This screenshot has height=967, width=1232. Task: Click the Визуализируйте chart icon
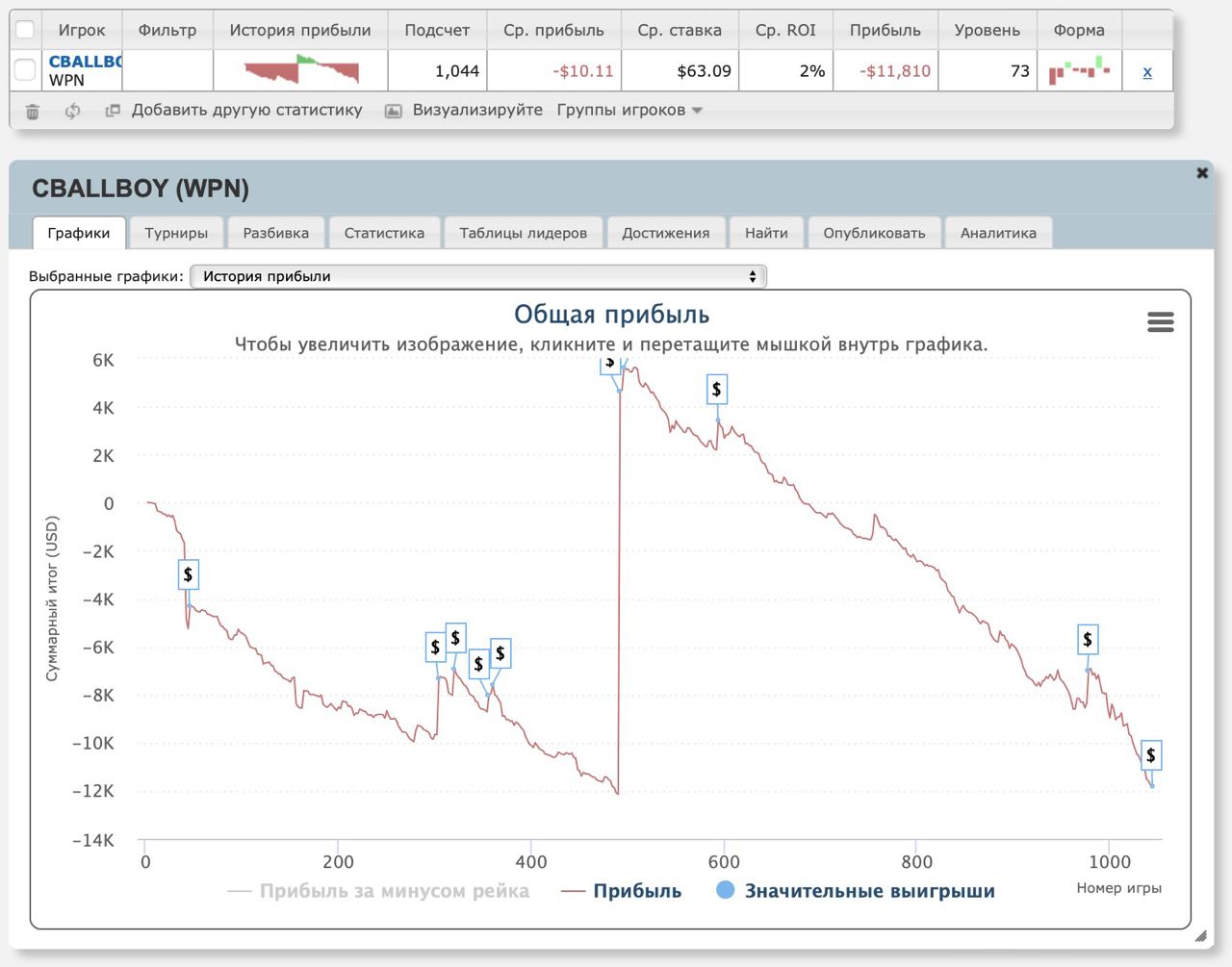click(393, 111)
